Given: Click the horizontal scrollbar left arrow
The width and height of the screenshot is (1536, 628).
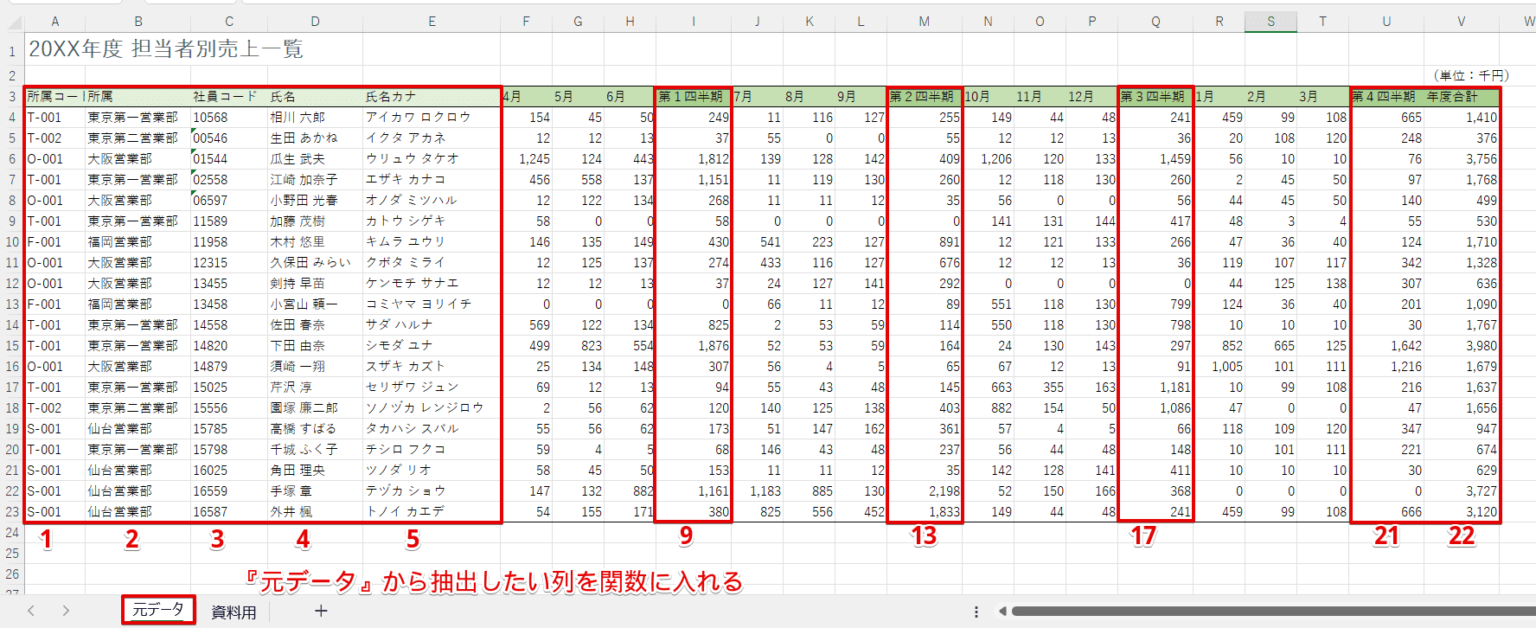Looking at the screenshot, I should (x=1002, y=611).
